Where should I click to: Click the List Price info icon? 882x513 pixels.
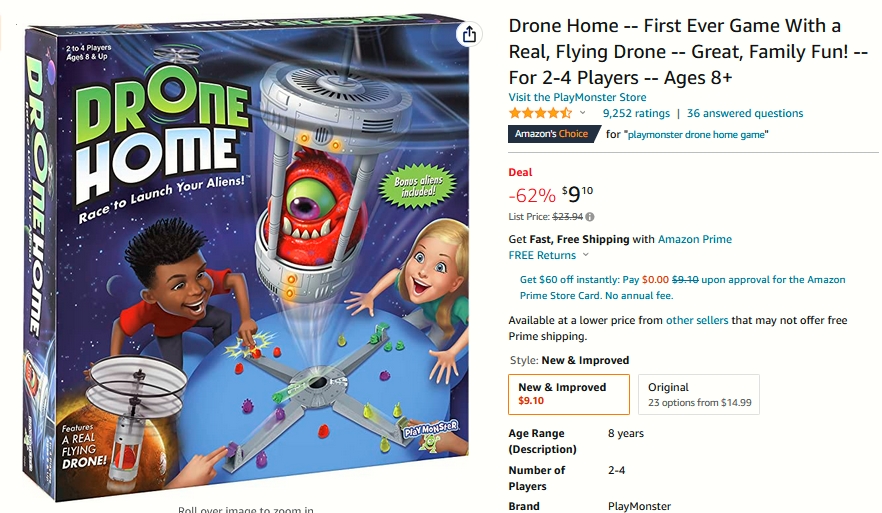click(x=590, y=217)
